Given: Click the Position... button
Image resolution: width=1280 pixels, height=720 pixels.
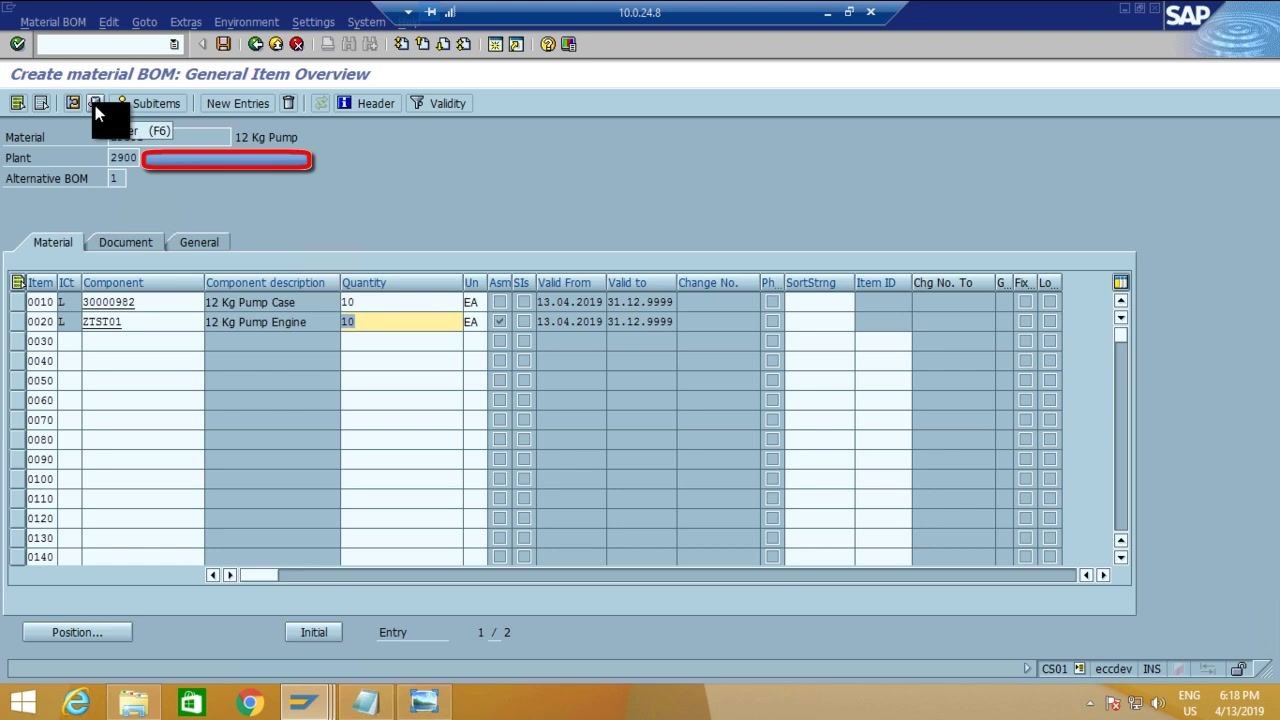Looking at the screenshot, I should point(77,632).
